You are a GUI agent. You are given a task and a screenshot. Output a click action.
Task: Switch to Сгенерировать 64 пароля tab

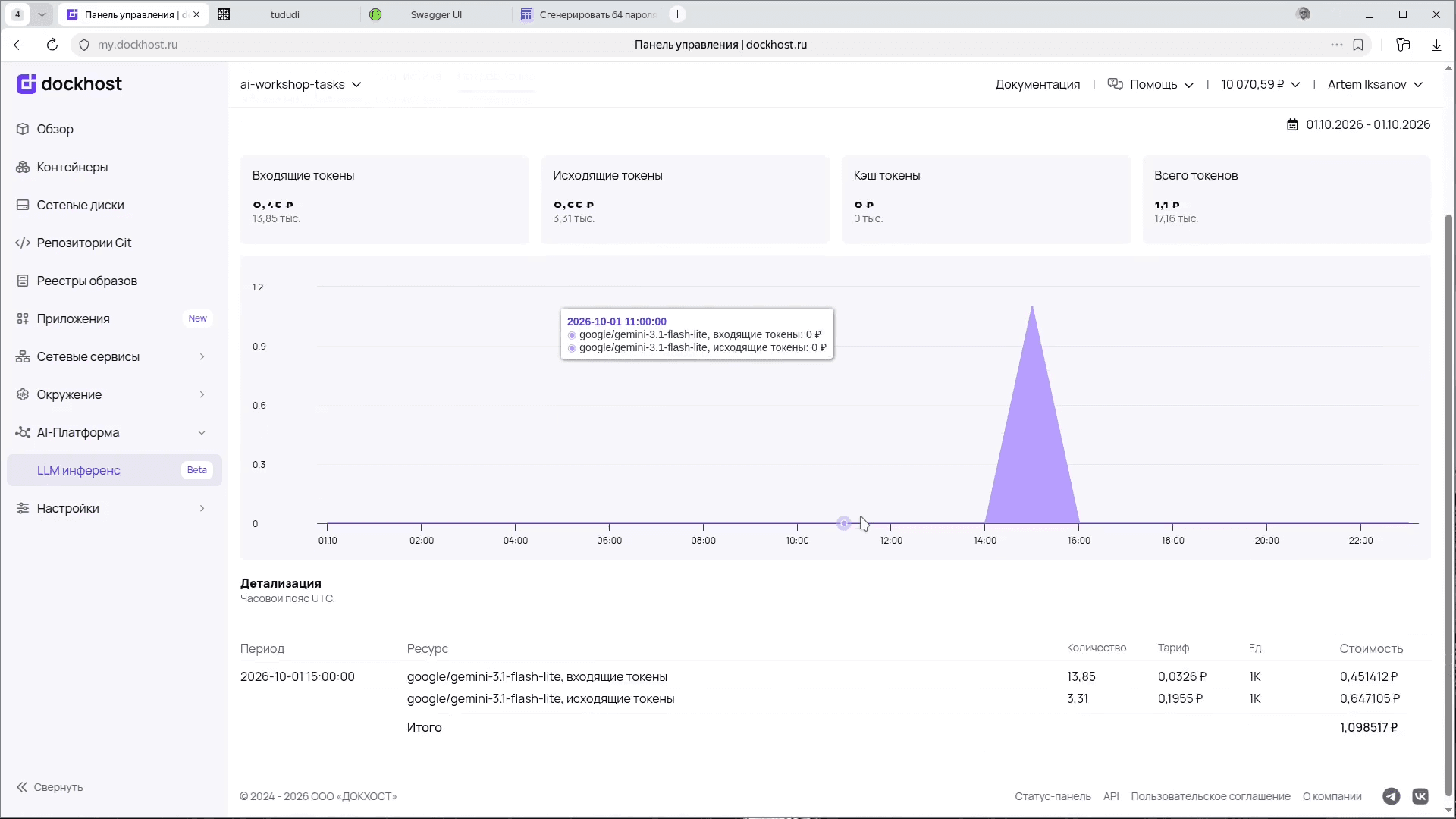588,14
